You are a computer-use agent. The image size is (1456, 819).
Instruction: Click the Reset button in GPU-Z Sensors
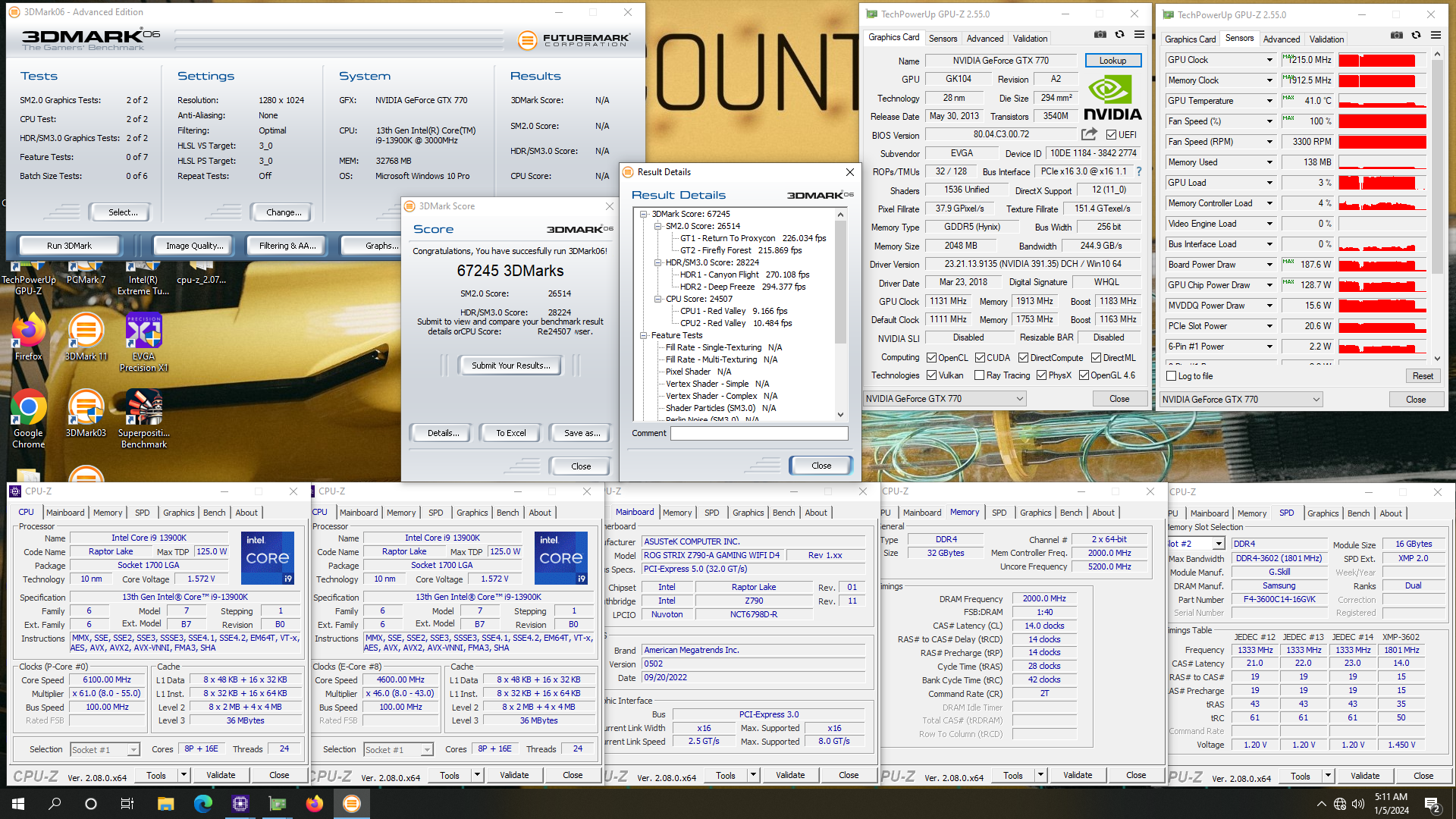(x=1423, y=376)
